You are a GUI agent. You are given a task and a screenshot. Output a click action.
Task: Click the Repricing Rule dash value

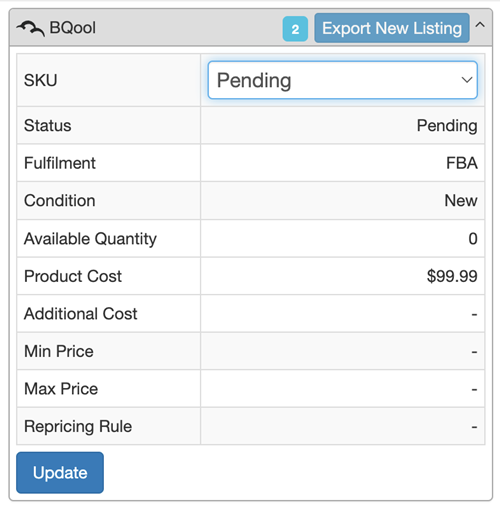coord(474,427)
